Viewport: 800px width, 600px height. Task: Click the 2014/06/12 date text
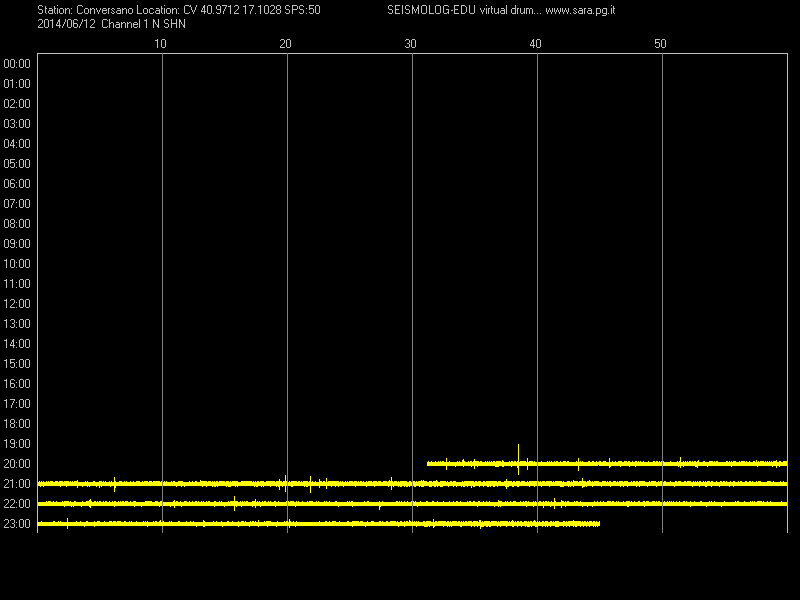[66, 24]
